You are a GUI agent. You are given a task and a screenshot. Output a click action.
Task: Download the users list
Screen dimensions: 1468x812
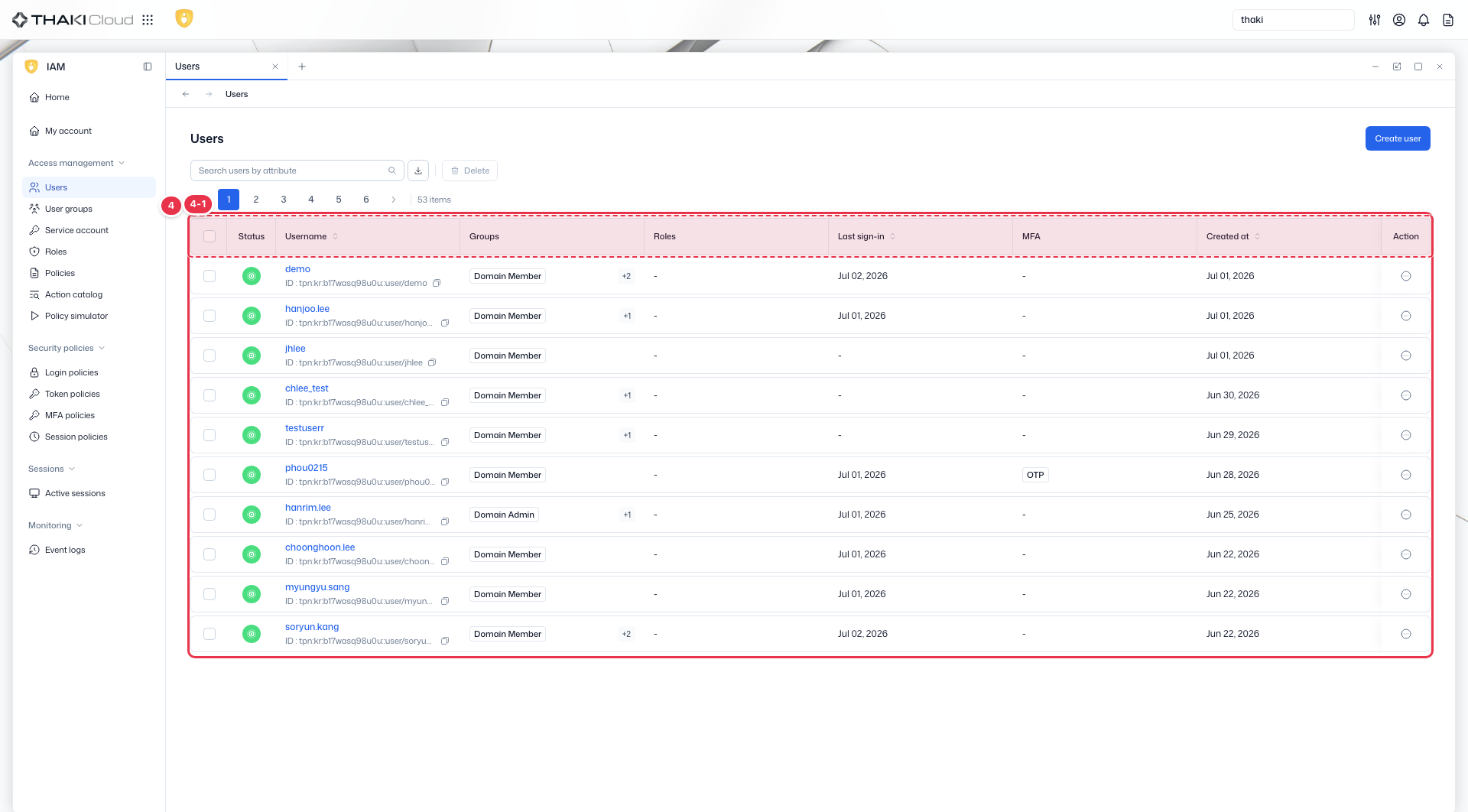pyautogui.click(x=418, y=171)
